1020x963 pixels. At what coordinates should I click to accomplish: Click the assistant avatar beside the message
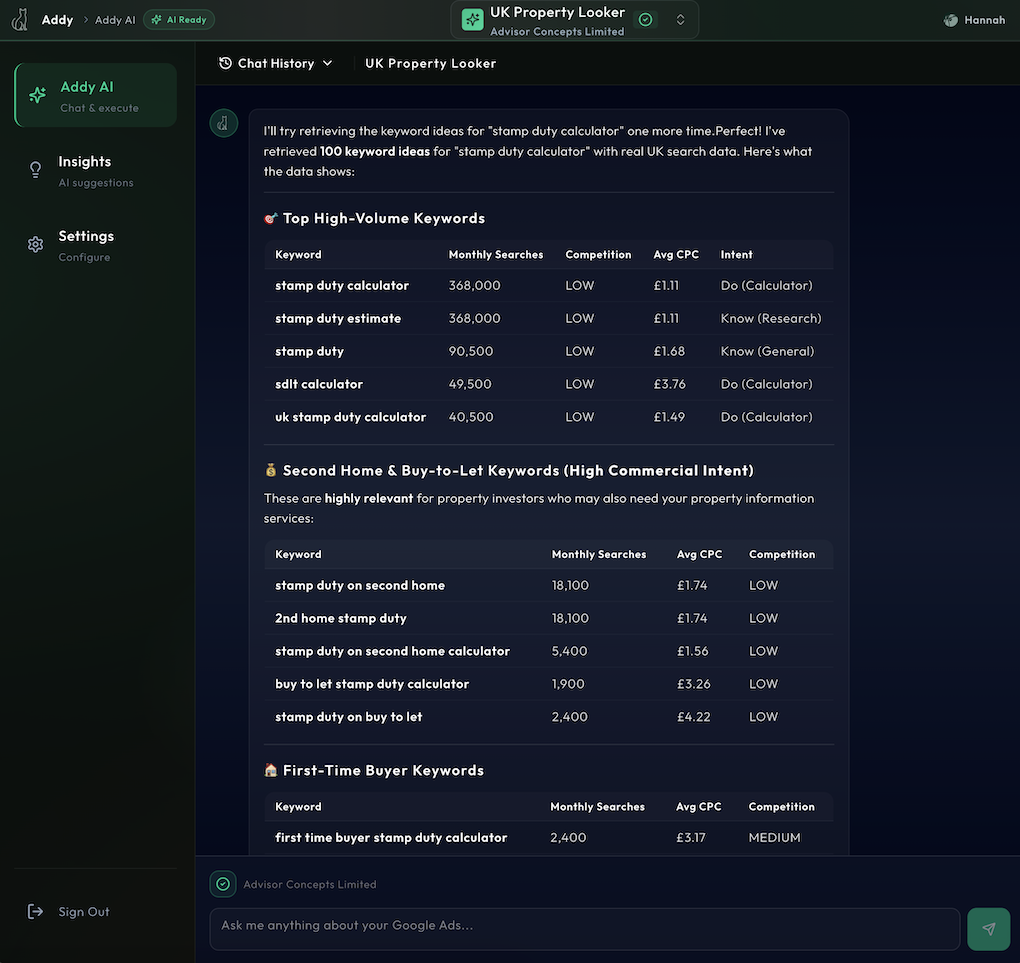[223, 123]
